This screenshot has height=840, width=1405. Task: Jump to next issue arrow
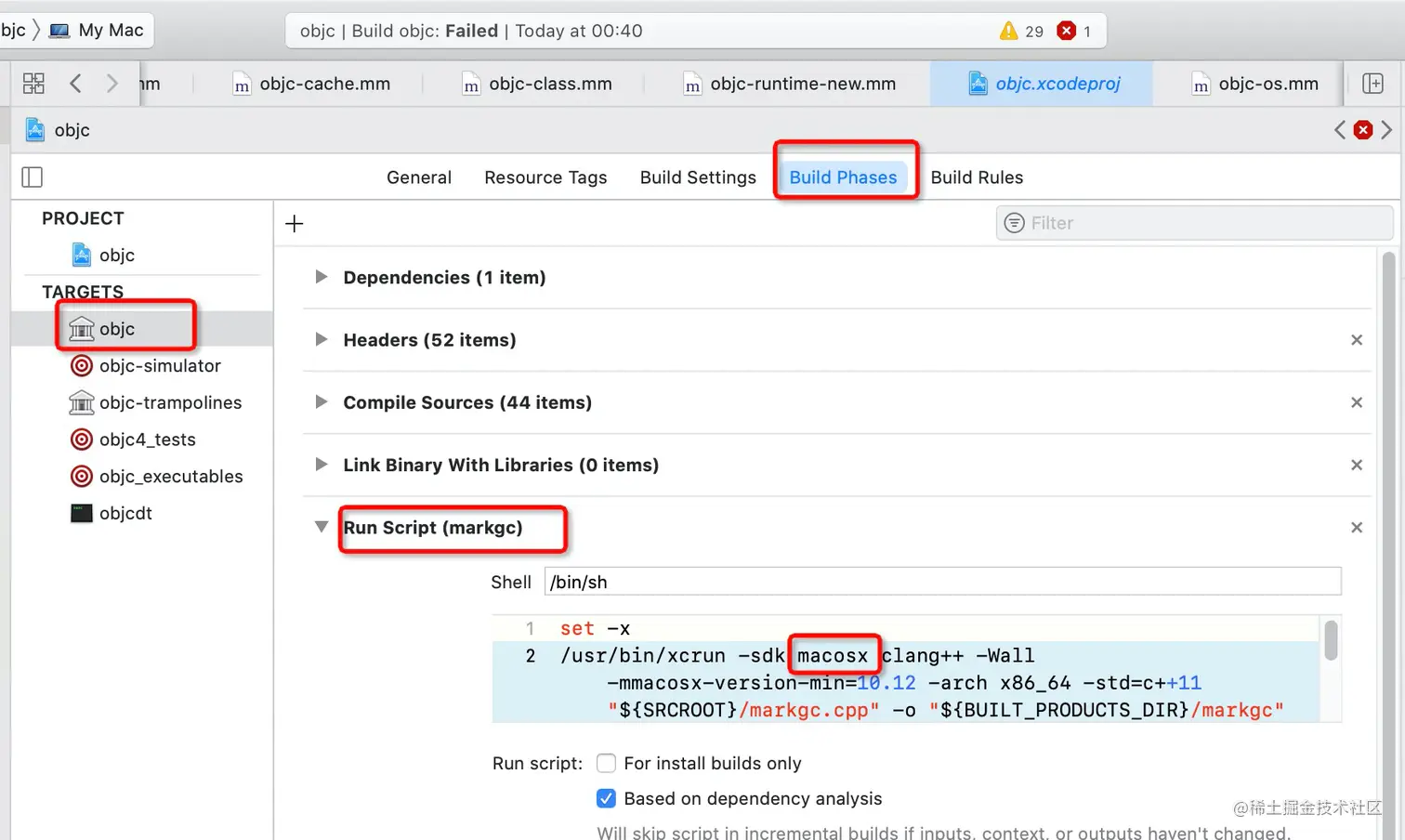pyautogui.click(x=1386, y=130)
